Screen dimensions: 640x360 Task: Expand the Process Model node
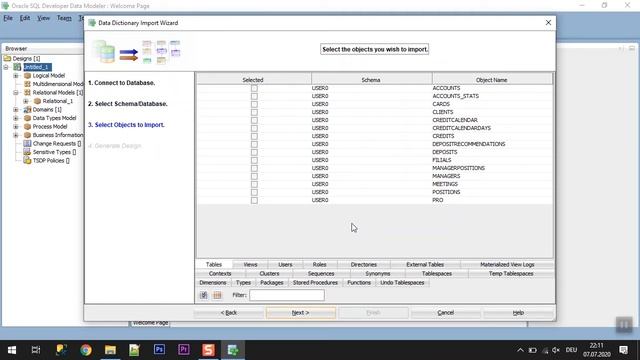[16, 127]
